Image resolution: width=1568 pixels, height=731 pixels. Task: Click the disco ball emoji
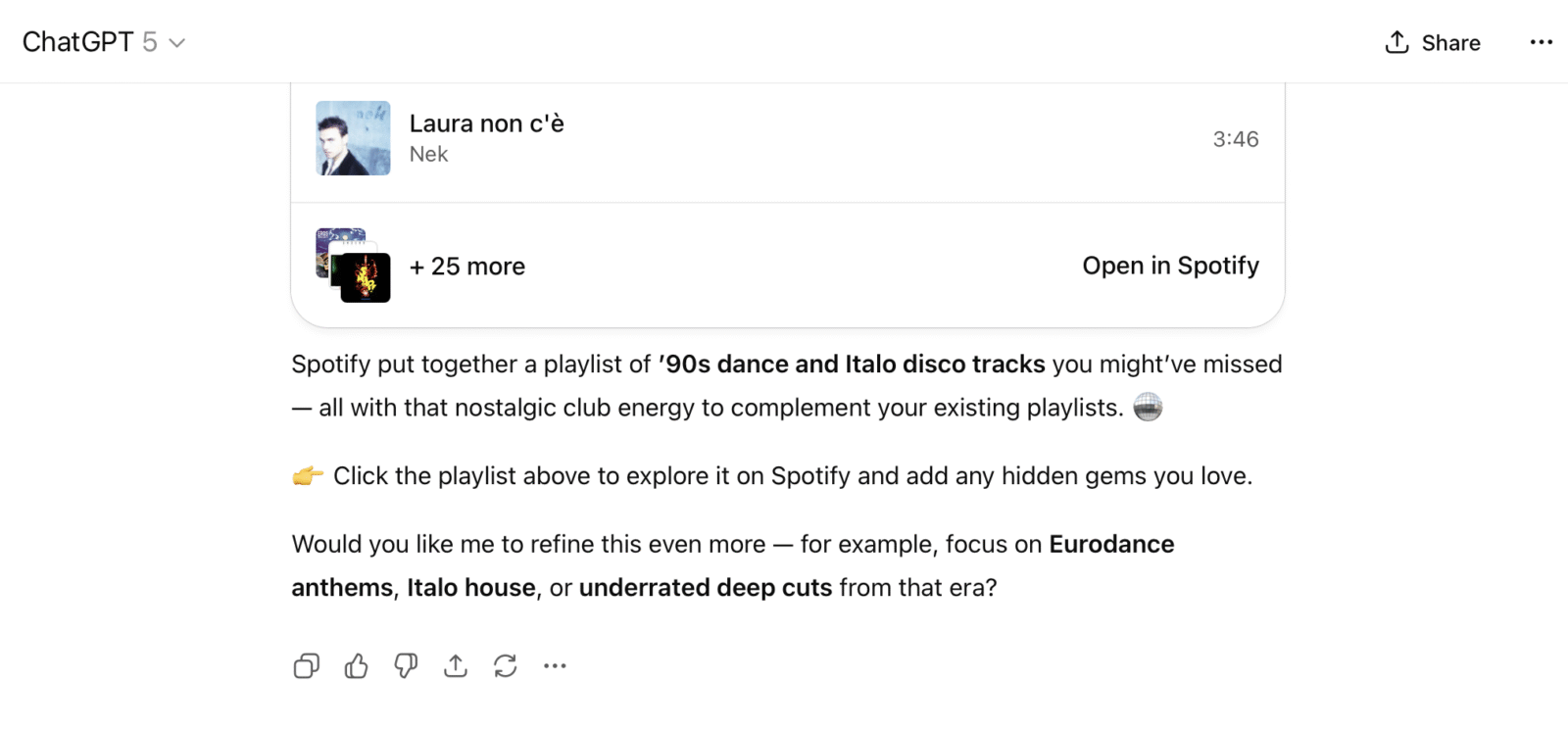click(1148, 407)
